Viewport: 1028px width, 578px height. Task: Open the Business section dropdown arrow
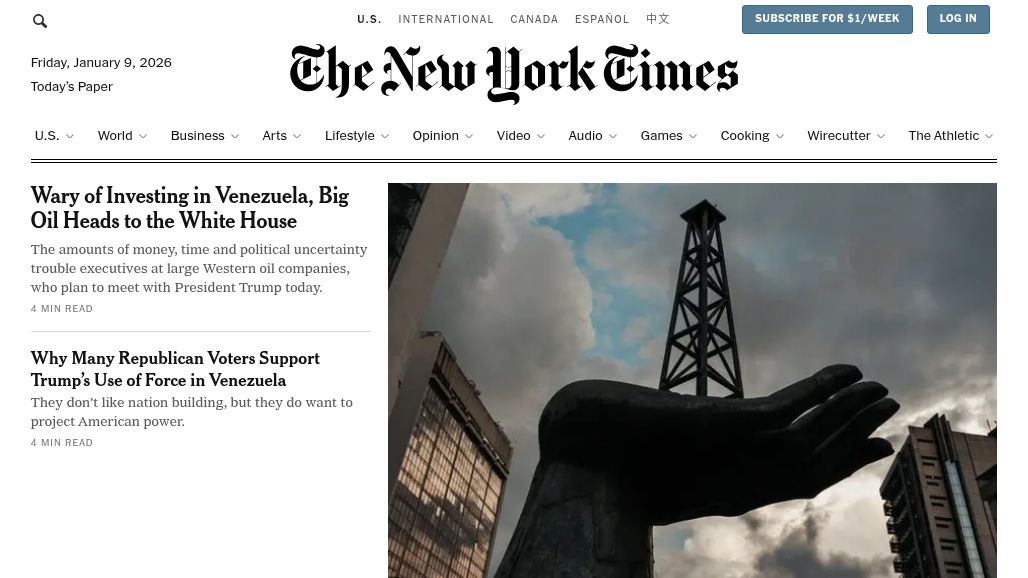[x=235, y=136]
